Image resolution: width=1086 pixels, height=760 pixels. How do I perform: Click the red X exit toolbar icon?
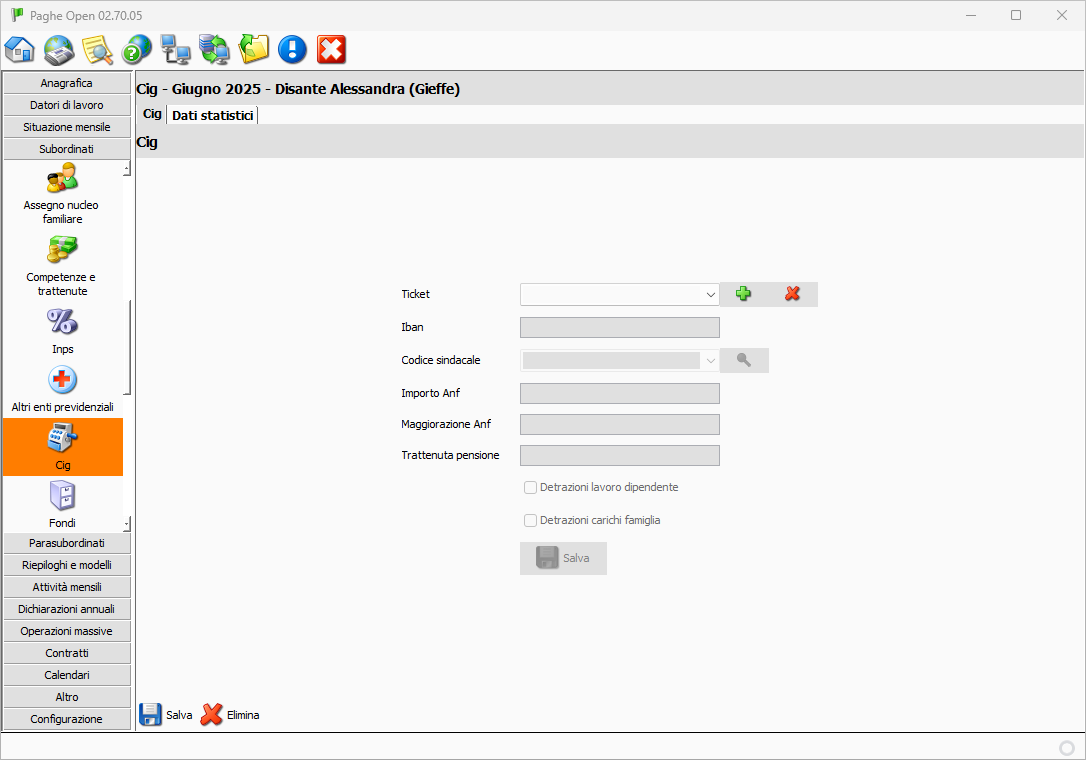(x=331, y=49)
